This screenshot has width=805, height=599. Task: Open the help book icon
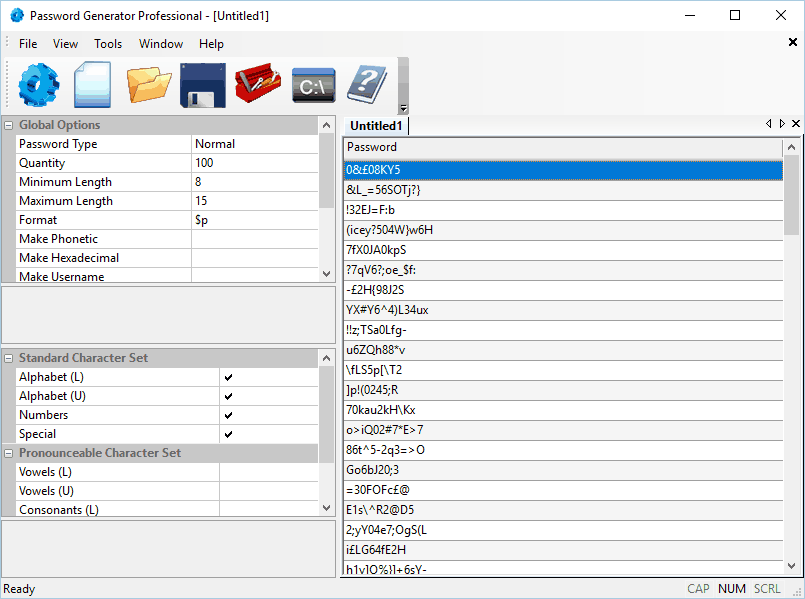pos(368,85)
